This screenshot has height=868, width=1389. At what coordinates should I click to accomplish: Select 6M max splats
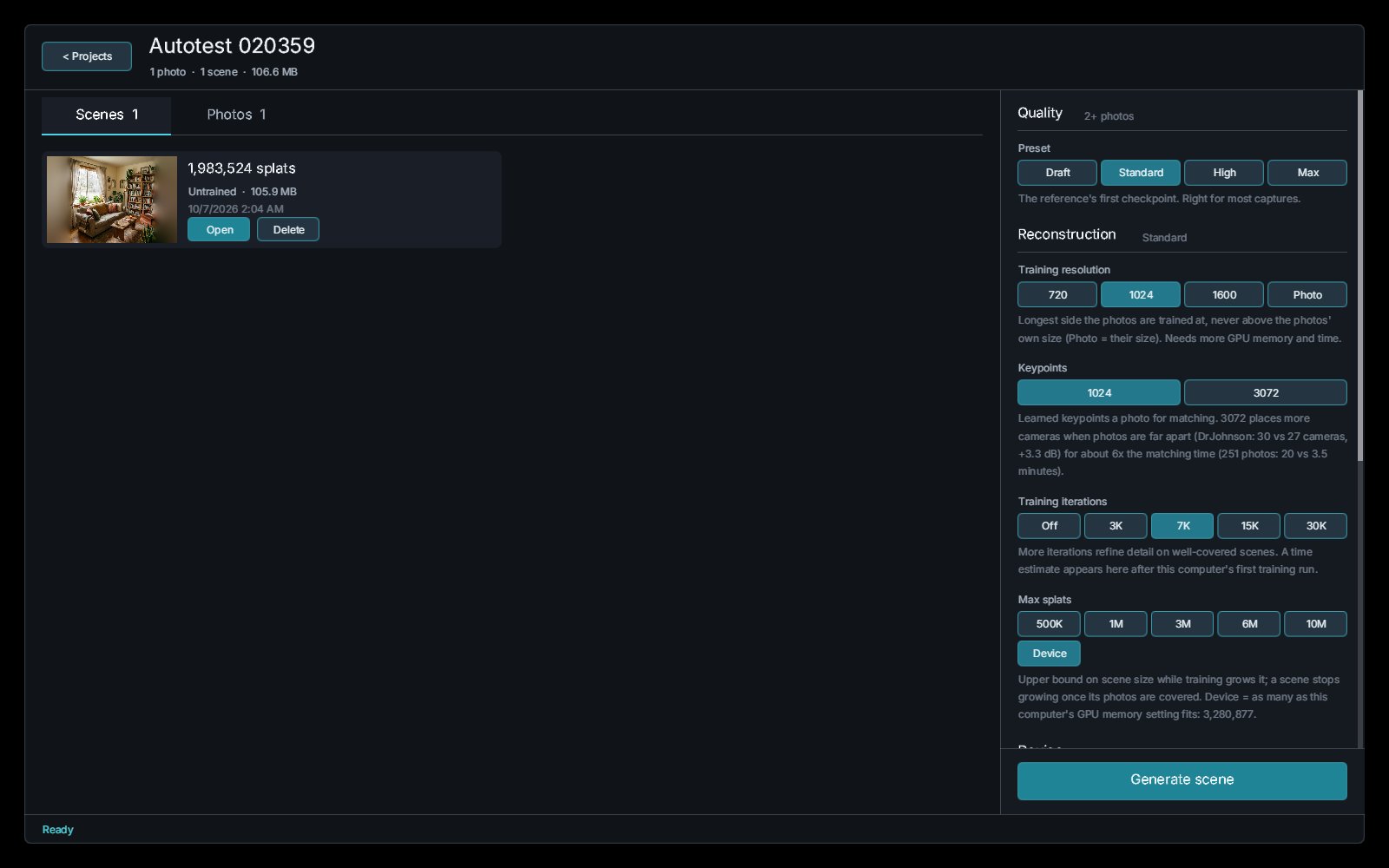(1249, 624)
